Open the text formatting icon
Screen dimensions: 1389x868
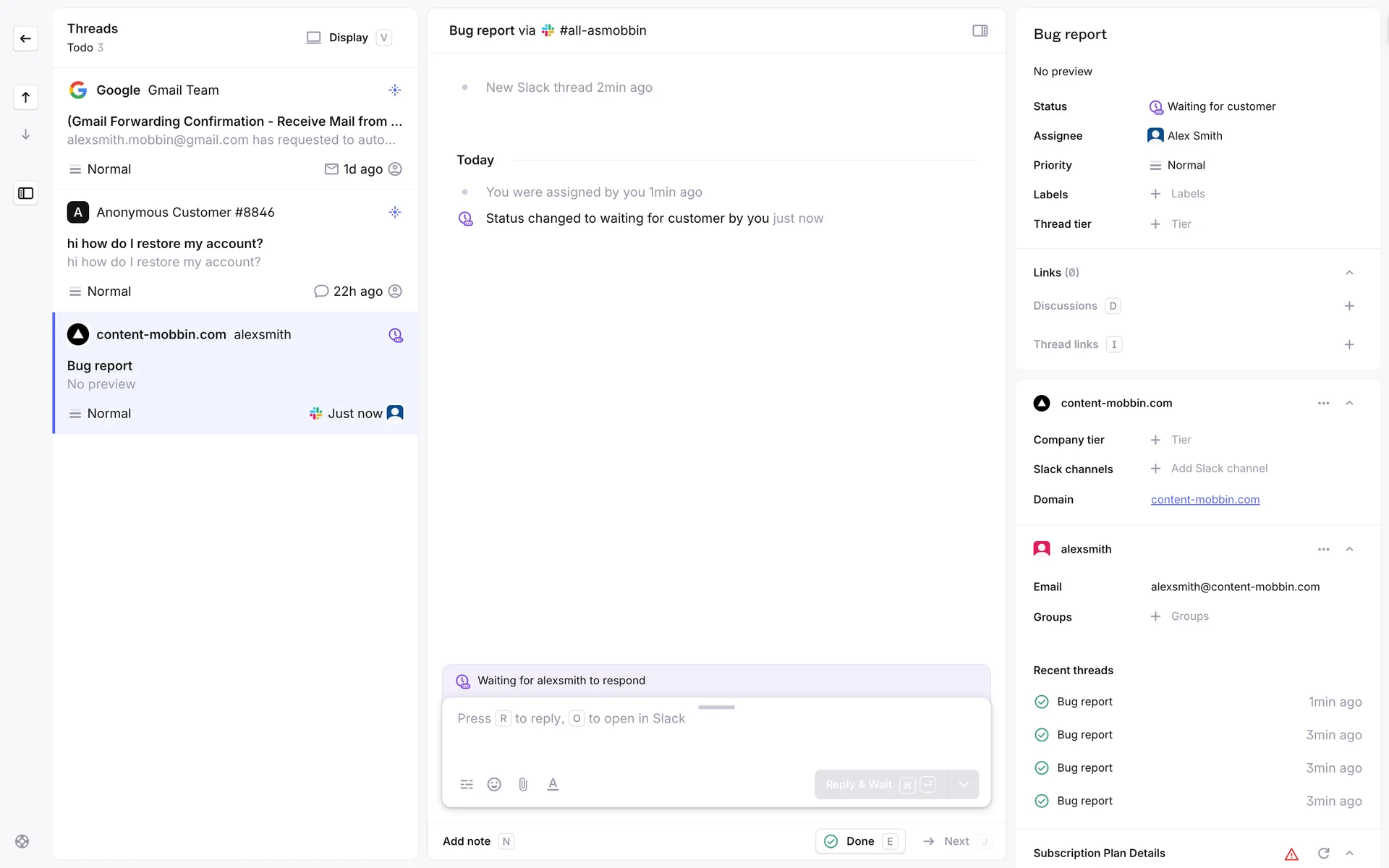(553, 784)
